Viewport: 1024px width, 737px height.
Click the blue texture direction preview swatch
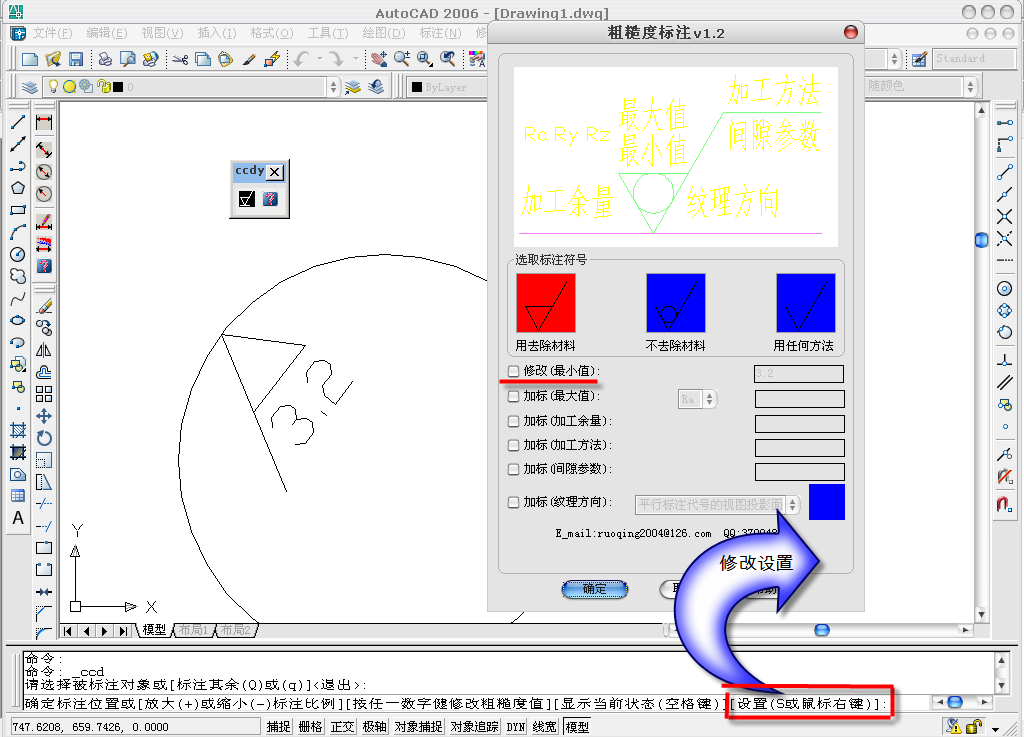click(827, 502)
